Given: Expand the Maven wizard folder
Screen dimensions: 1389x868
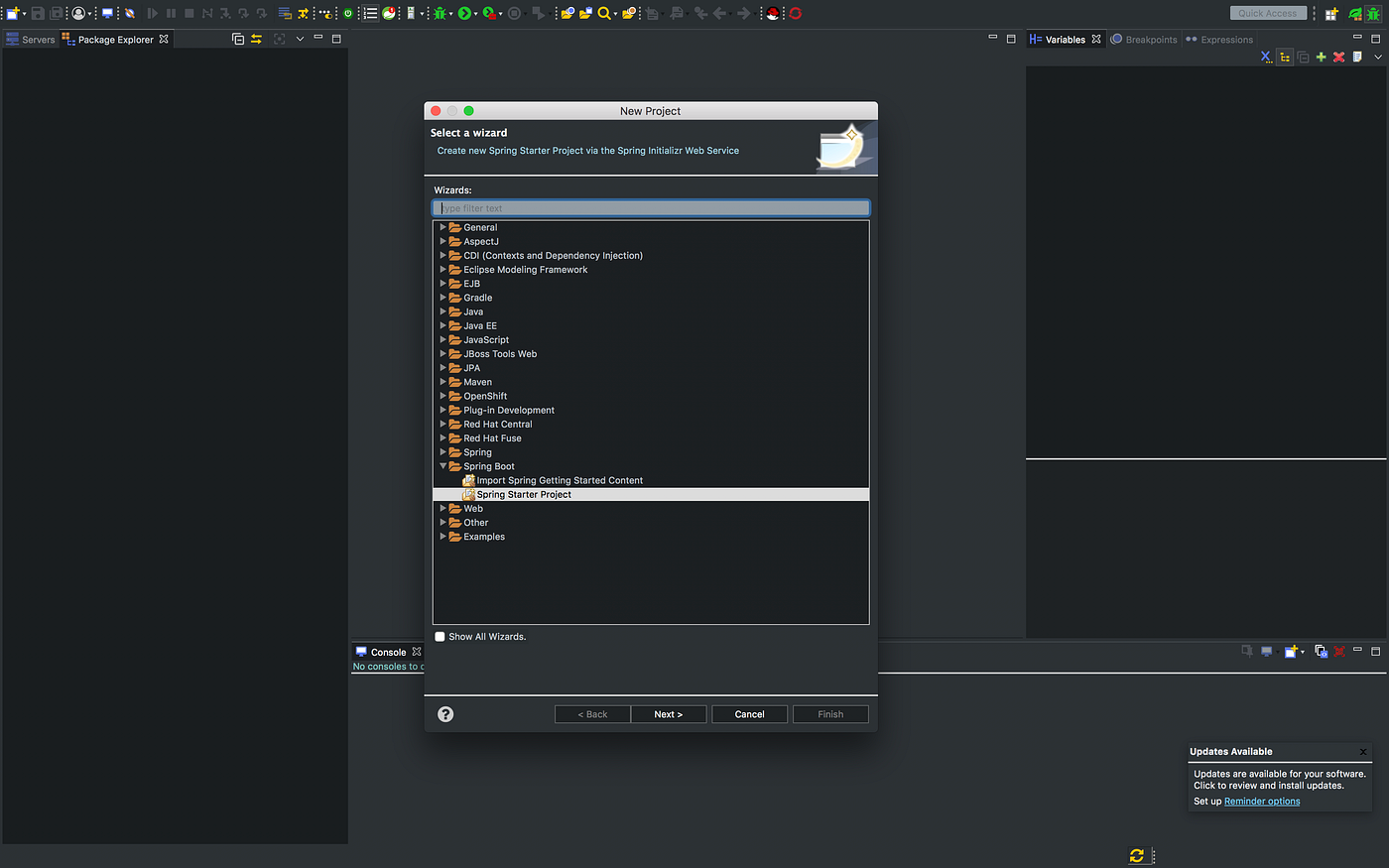Looking at the screenshot, I should point(443,382).
